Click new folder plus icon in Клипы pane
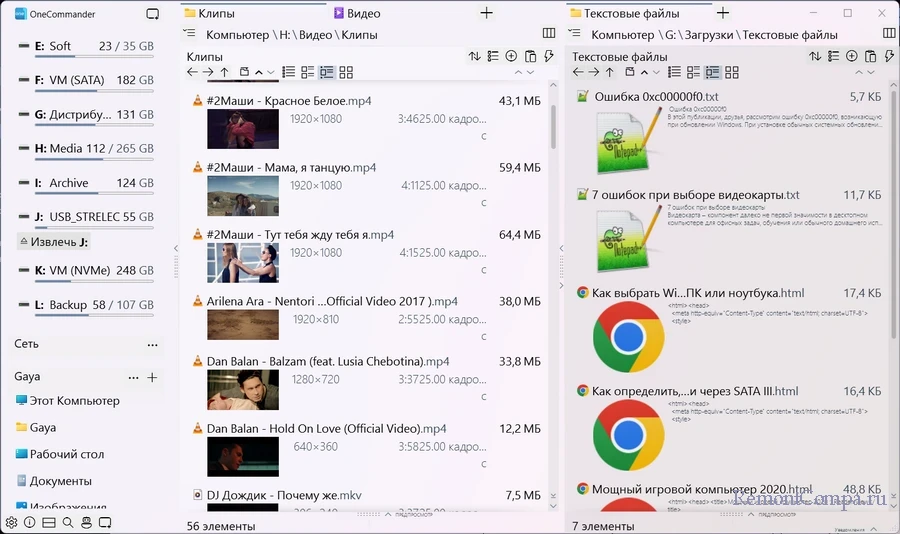The width and height of the screenshot is (900, 534). 511,57
